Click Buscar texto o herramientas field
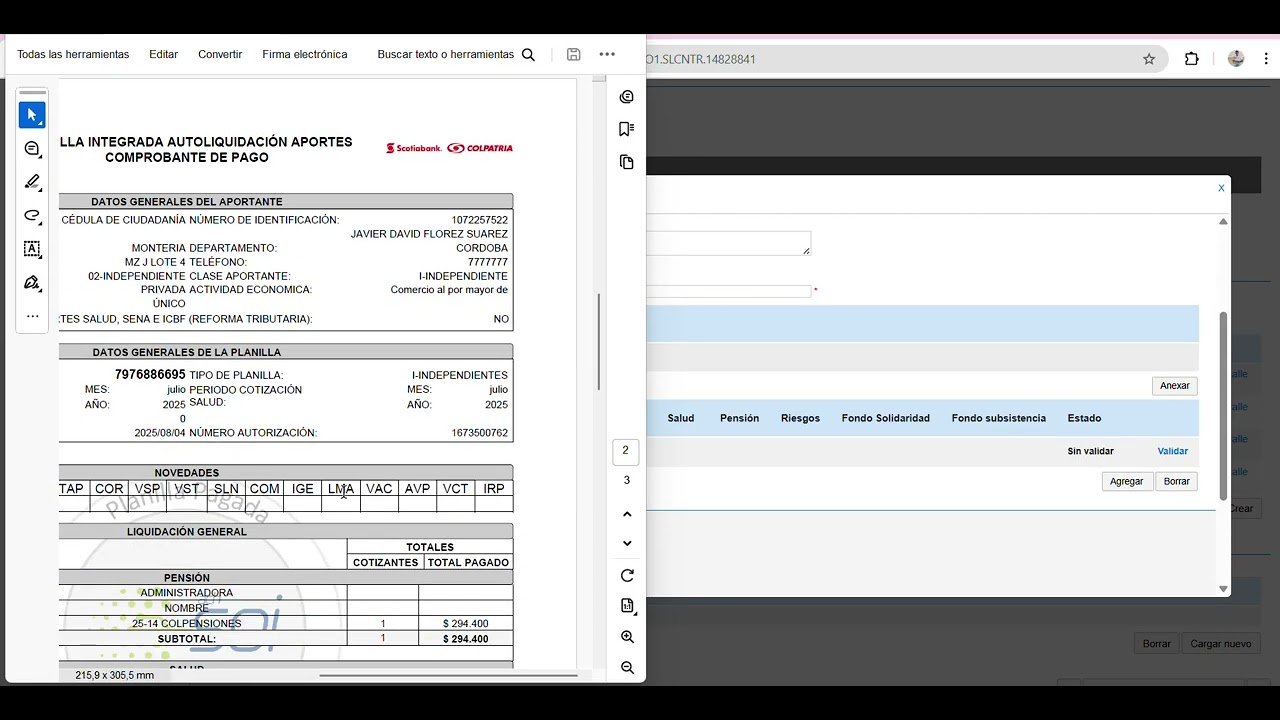1280x720 pixels. (445, 55)
